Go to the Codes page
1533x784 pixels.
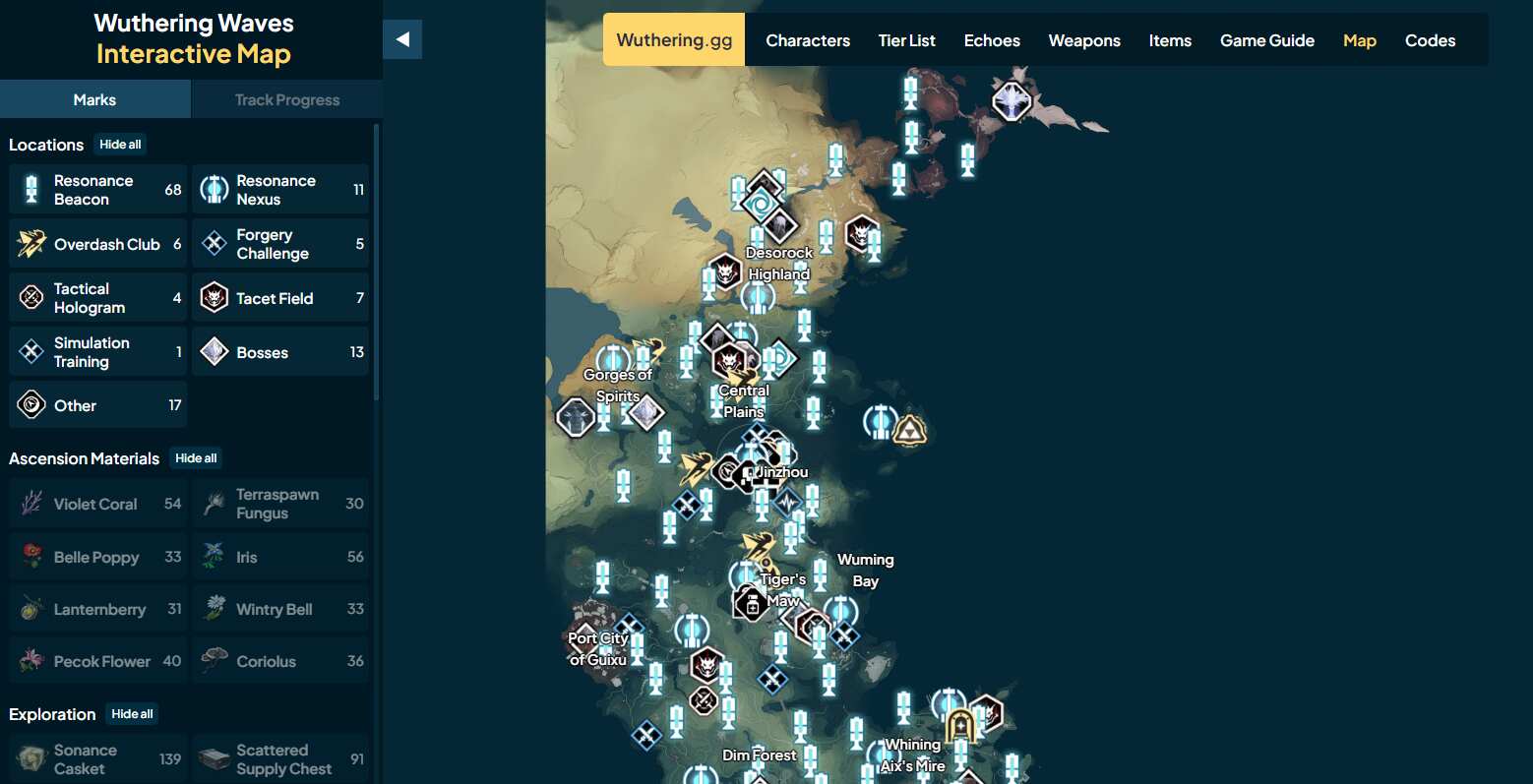click(1430, 40)
